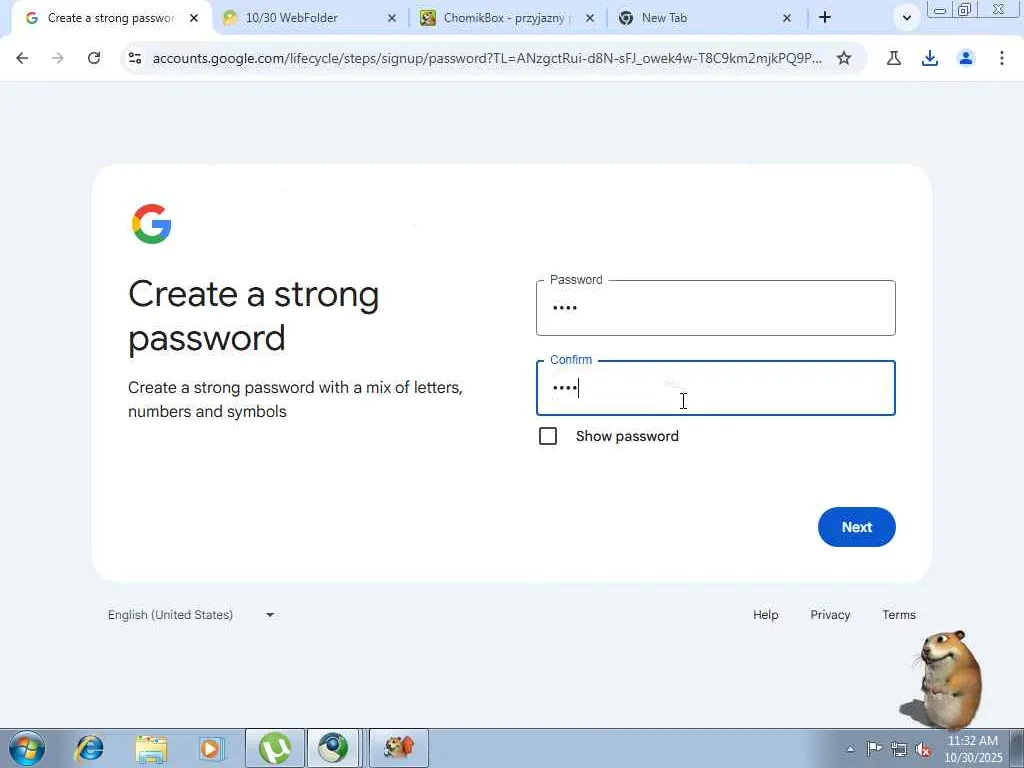Open Action Center flag icon
Image resolution: width=1024 pixels, height=768 pixels.
click(874, 748)
